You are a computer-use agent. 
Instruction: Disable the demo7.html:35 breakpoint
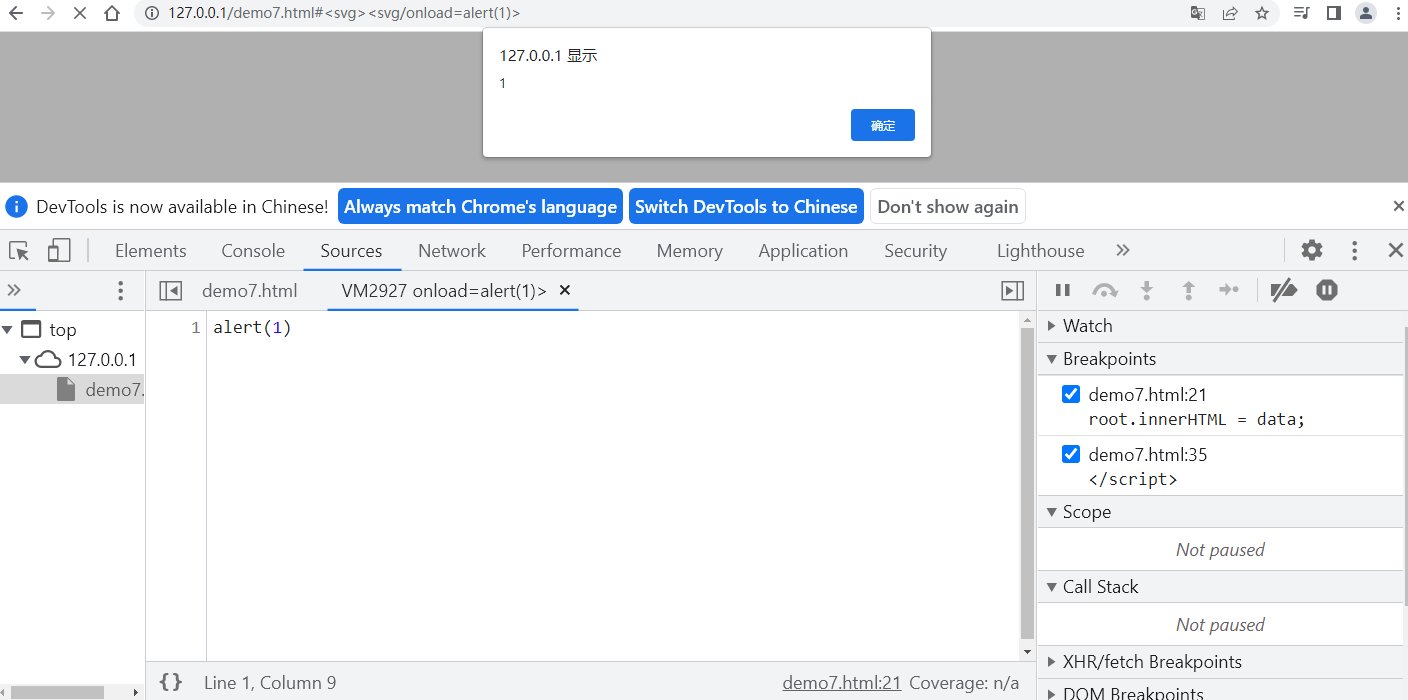click(1071, 454)
